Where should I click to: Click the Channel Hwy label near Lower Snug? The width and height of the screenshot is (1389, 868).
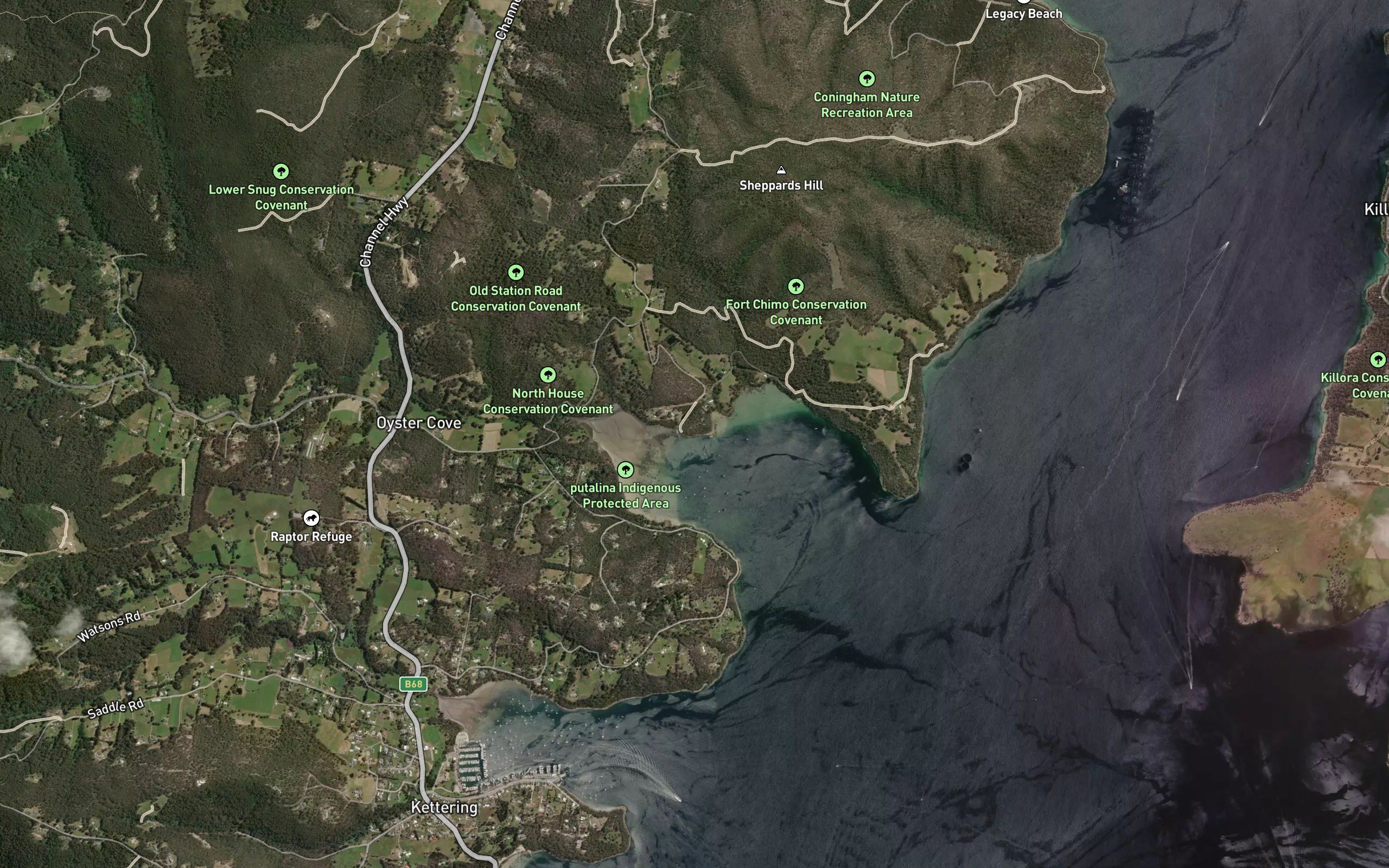[384, 231]
